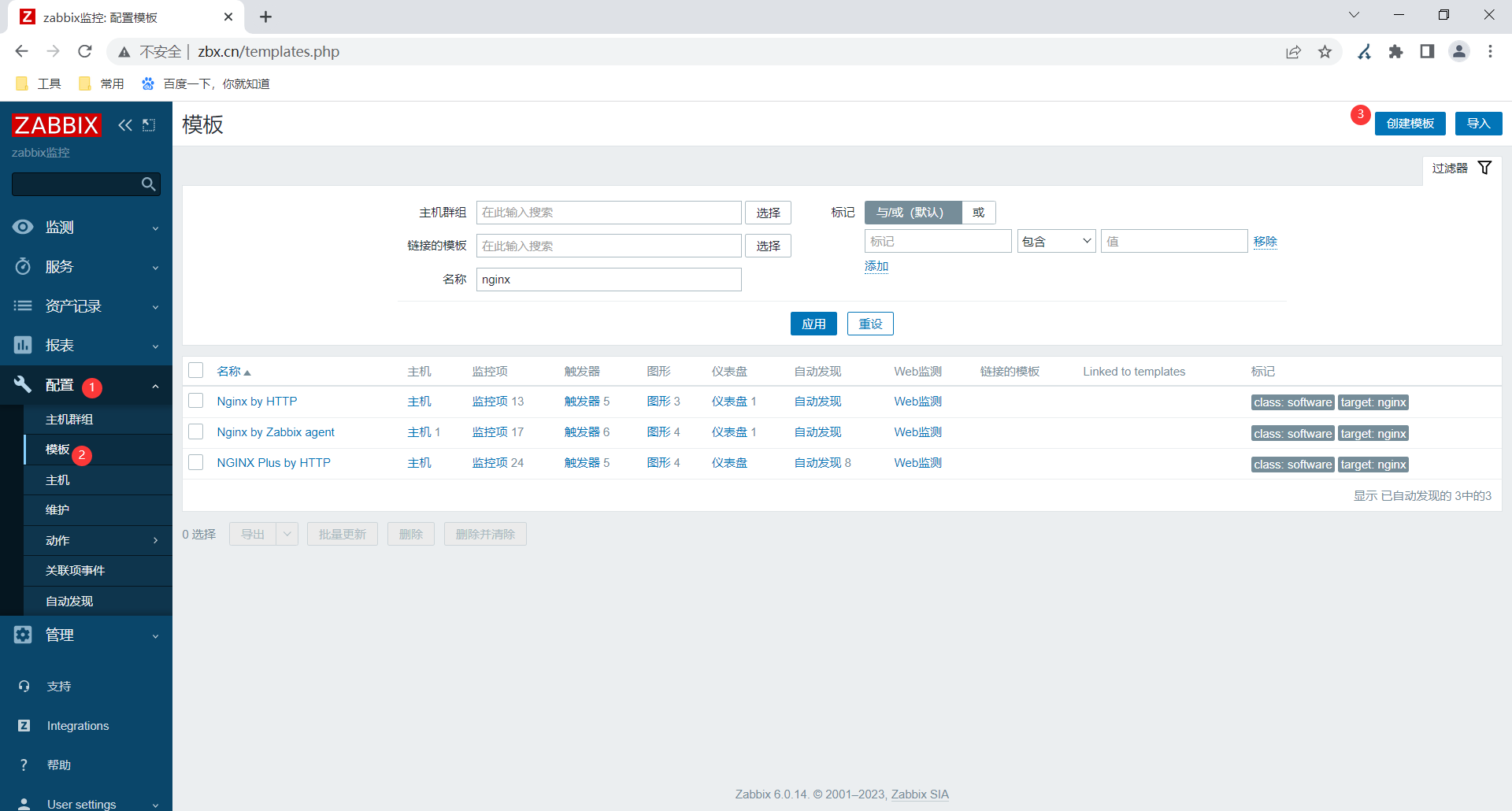Screen dimensions: 1512x811
Task: Open Chrome three-dot menu
Action: (x=1490, y=51)
